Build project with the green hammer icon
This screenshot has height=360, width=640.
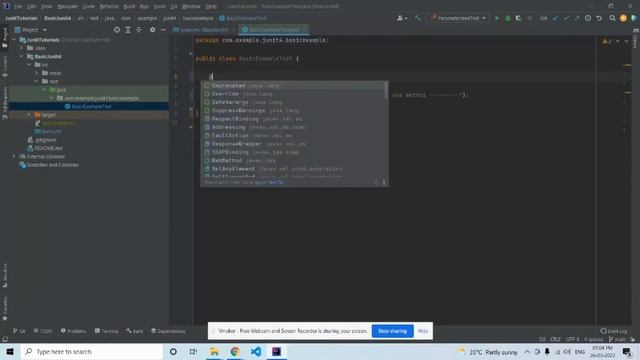click(418, 18)
